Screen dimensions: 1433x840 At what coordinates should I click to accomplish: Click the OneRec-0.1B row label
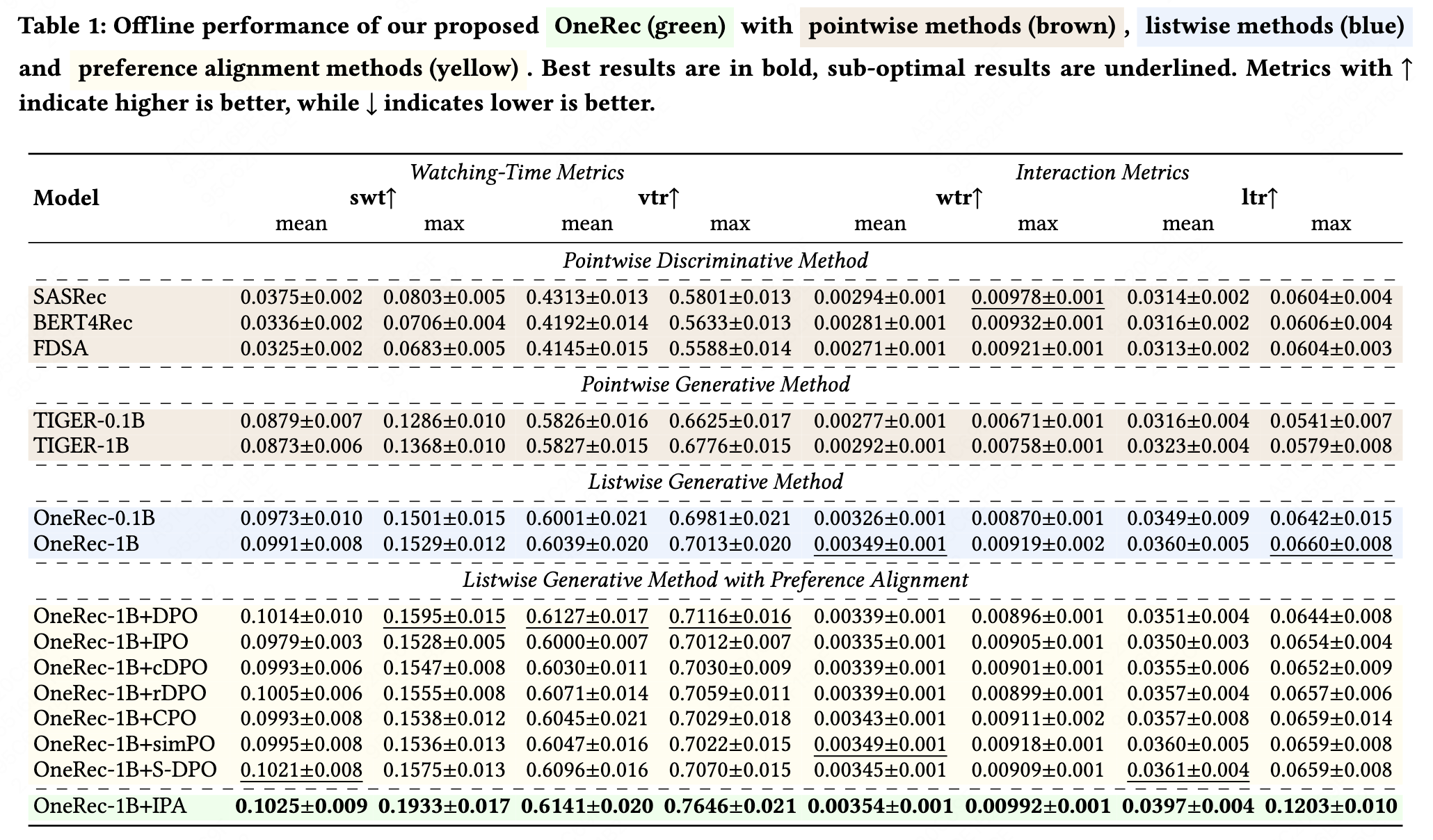pyautogui.click(x=94, y=519)
